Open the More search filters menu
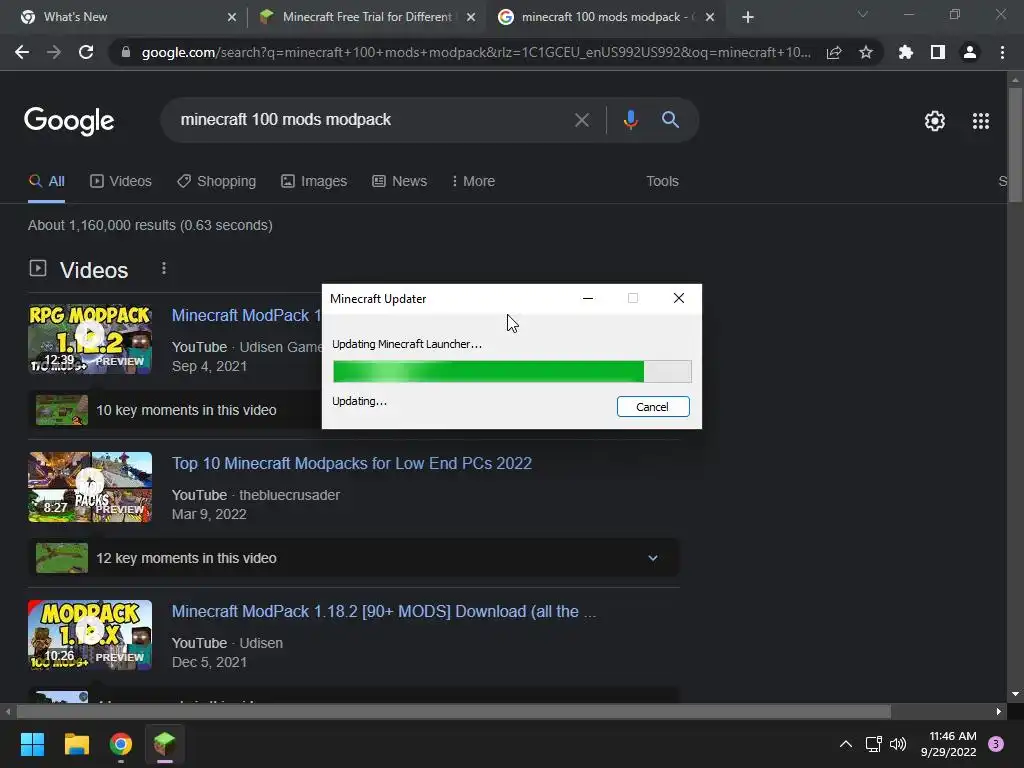 473,182
